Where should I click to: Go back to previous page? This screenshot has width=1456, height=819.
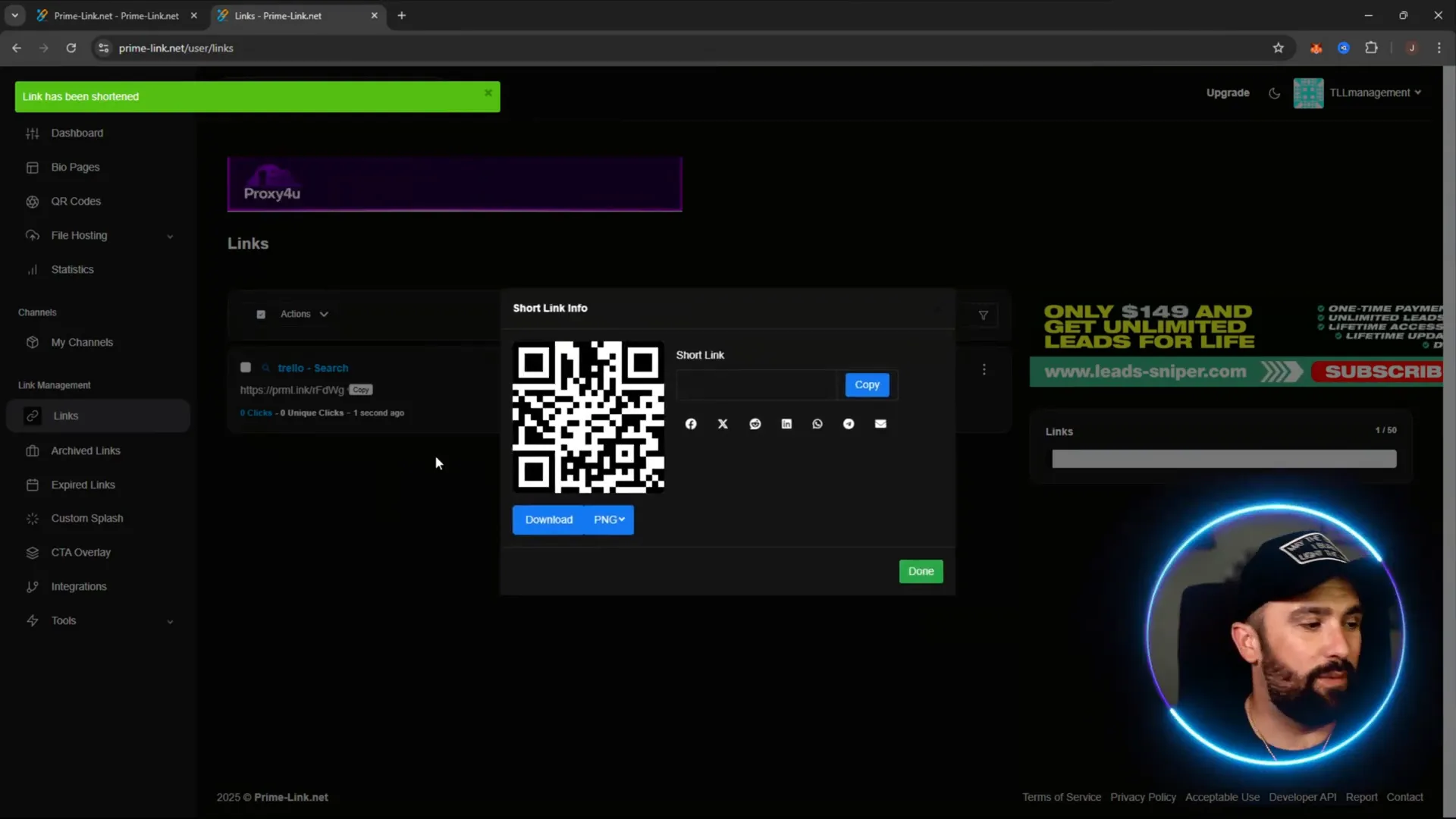tap(17, 48)
